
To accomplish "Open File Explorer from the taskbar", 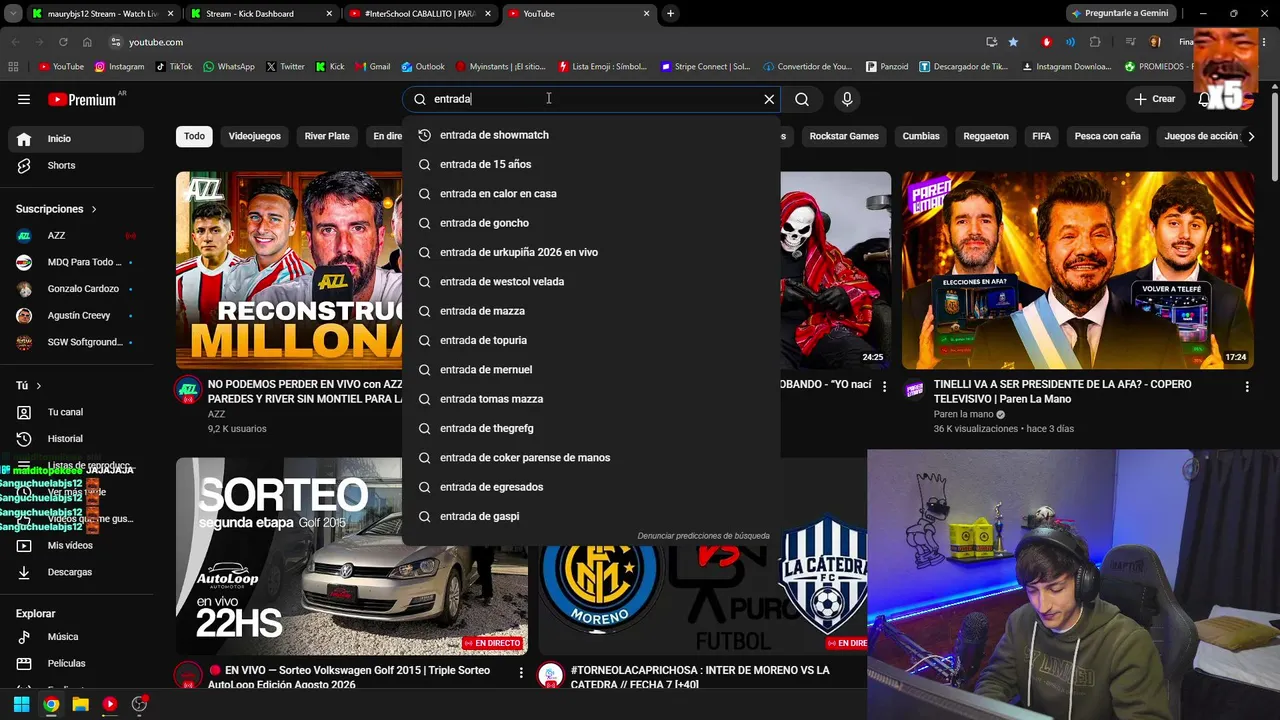I will point(80,704).
